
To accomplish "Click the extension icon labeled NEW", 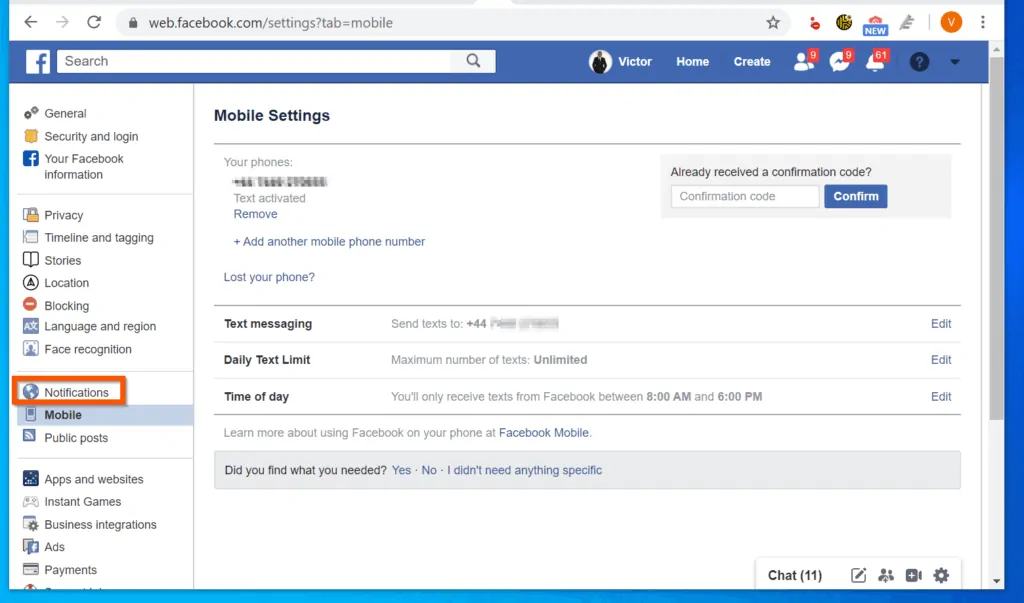I will (875, 25).
